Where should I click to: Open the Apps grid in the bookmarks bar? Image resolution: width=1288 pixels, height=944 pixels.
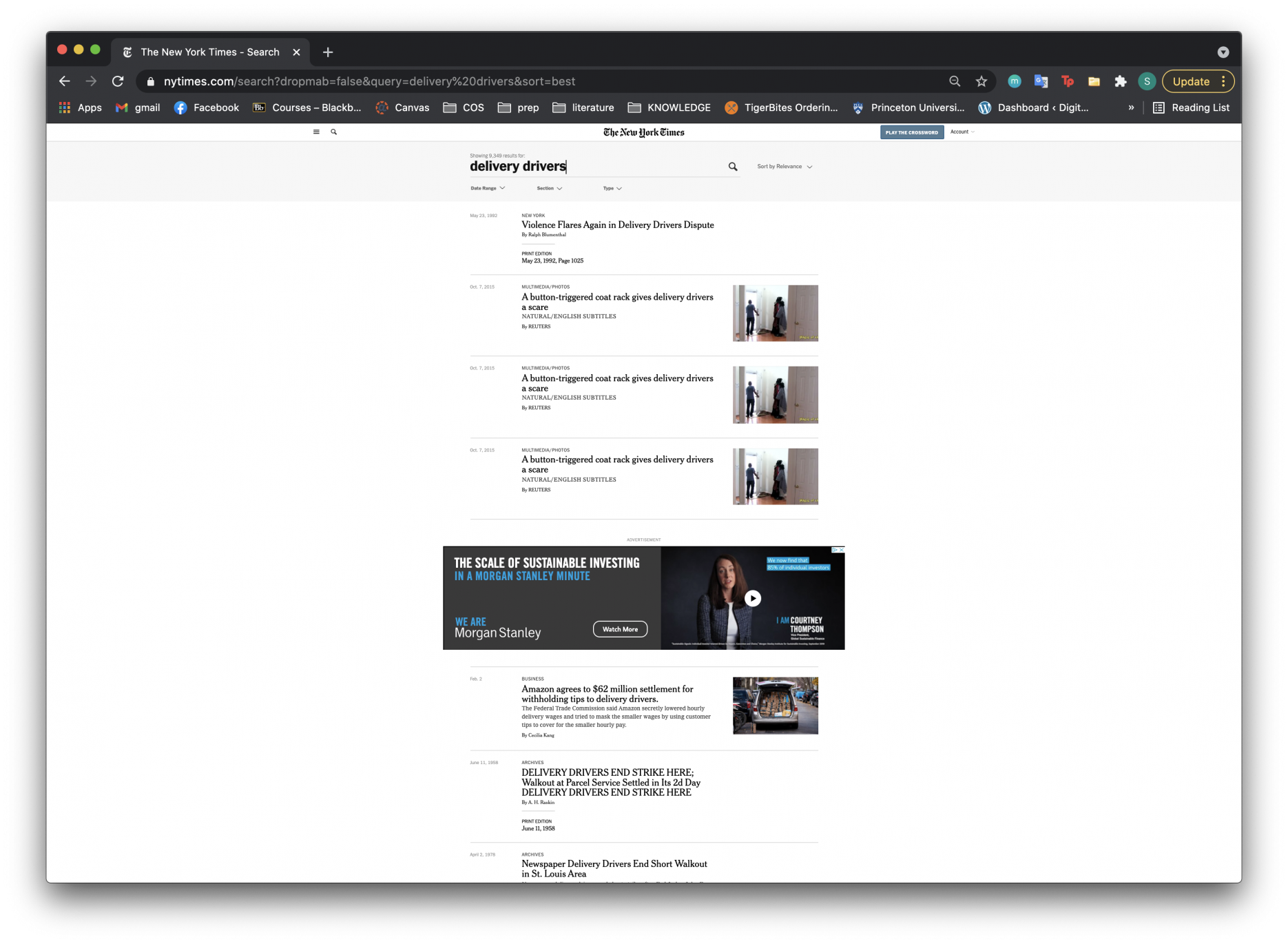pyautogui.click(x=81, y=107)
